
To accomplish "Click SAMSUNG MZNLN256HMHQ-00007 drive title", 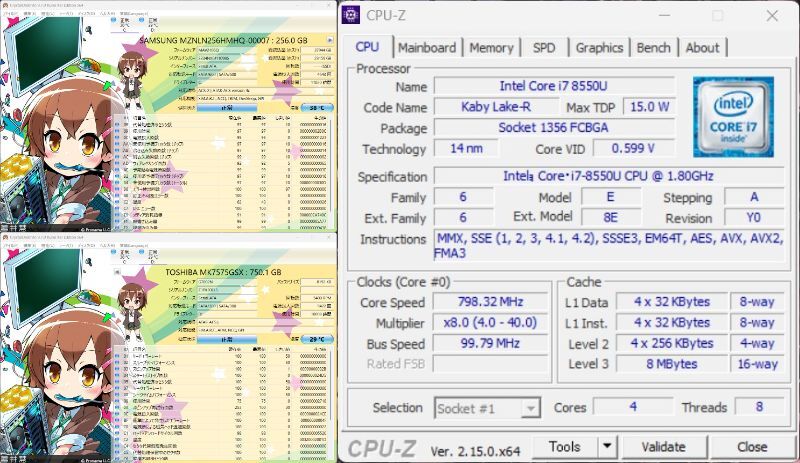I will pyautogui.click(x=223, y=40).
